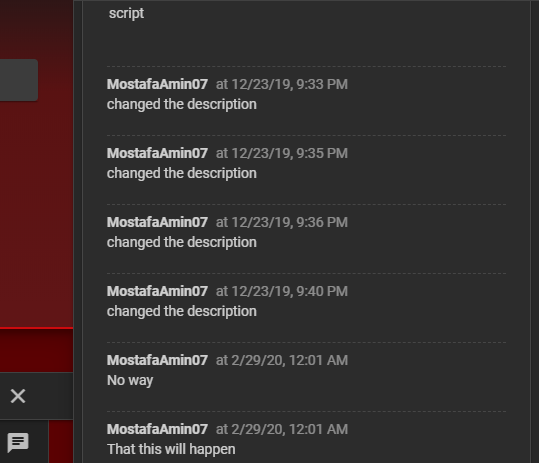
Task: Click the X close icon
Action: [18, 396]
